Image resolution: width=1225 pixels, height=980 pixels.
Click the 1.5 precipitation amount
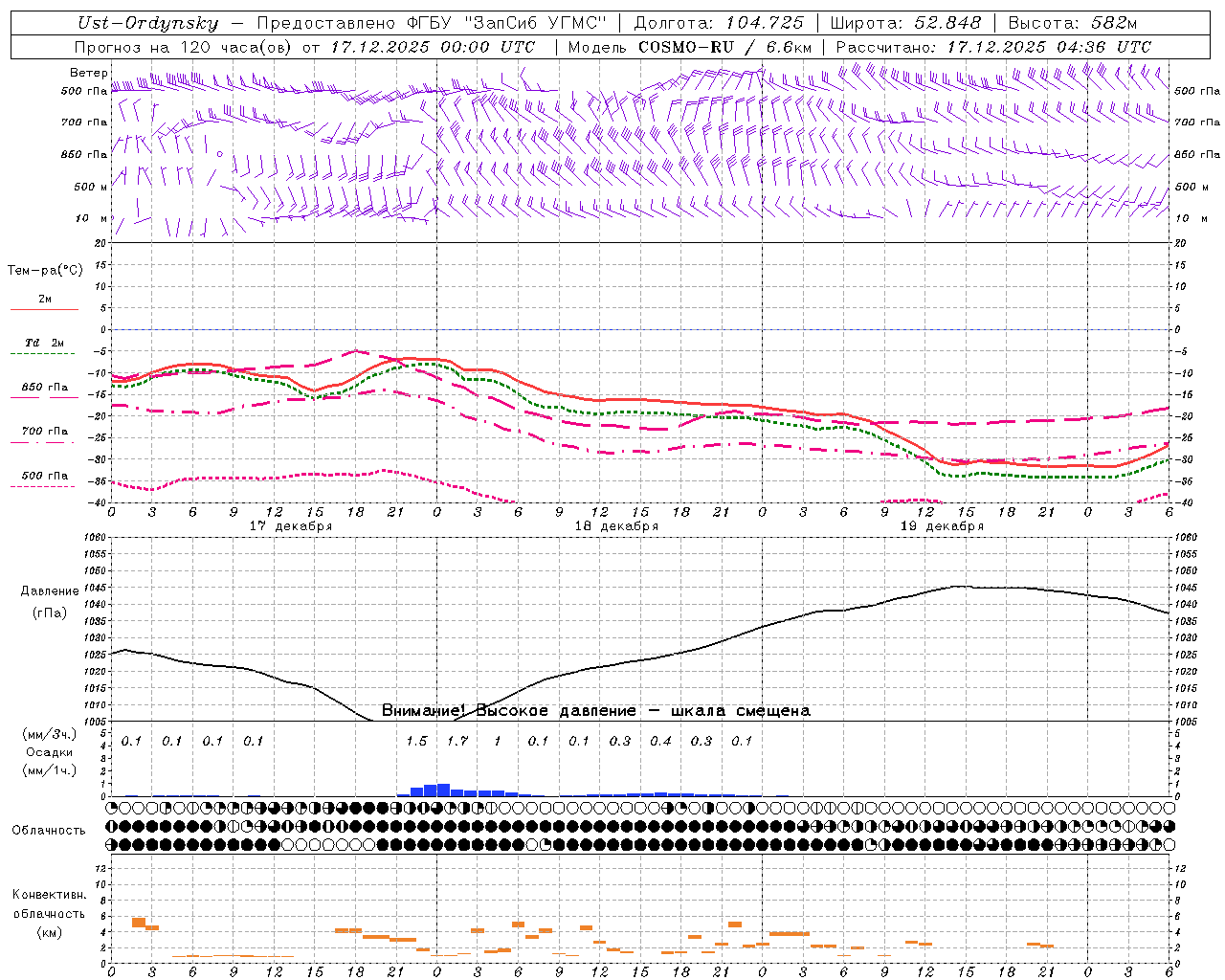point(416,741)
